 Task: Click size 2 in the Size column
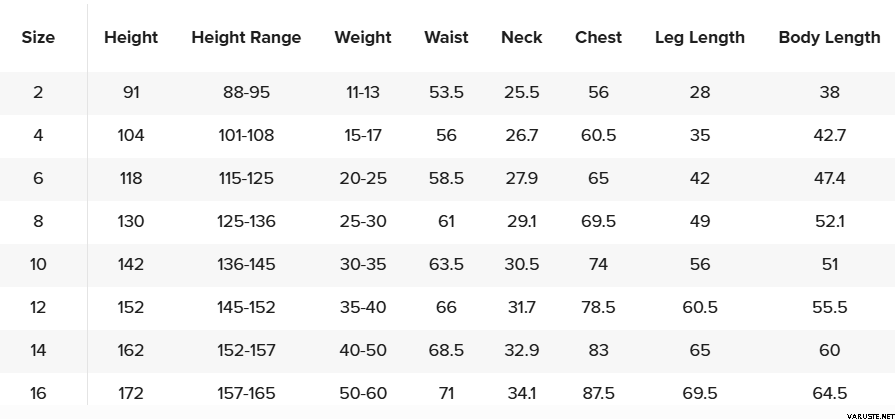click(38, 93)
